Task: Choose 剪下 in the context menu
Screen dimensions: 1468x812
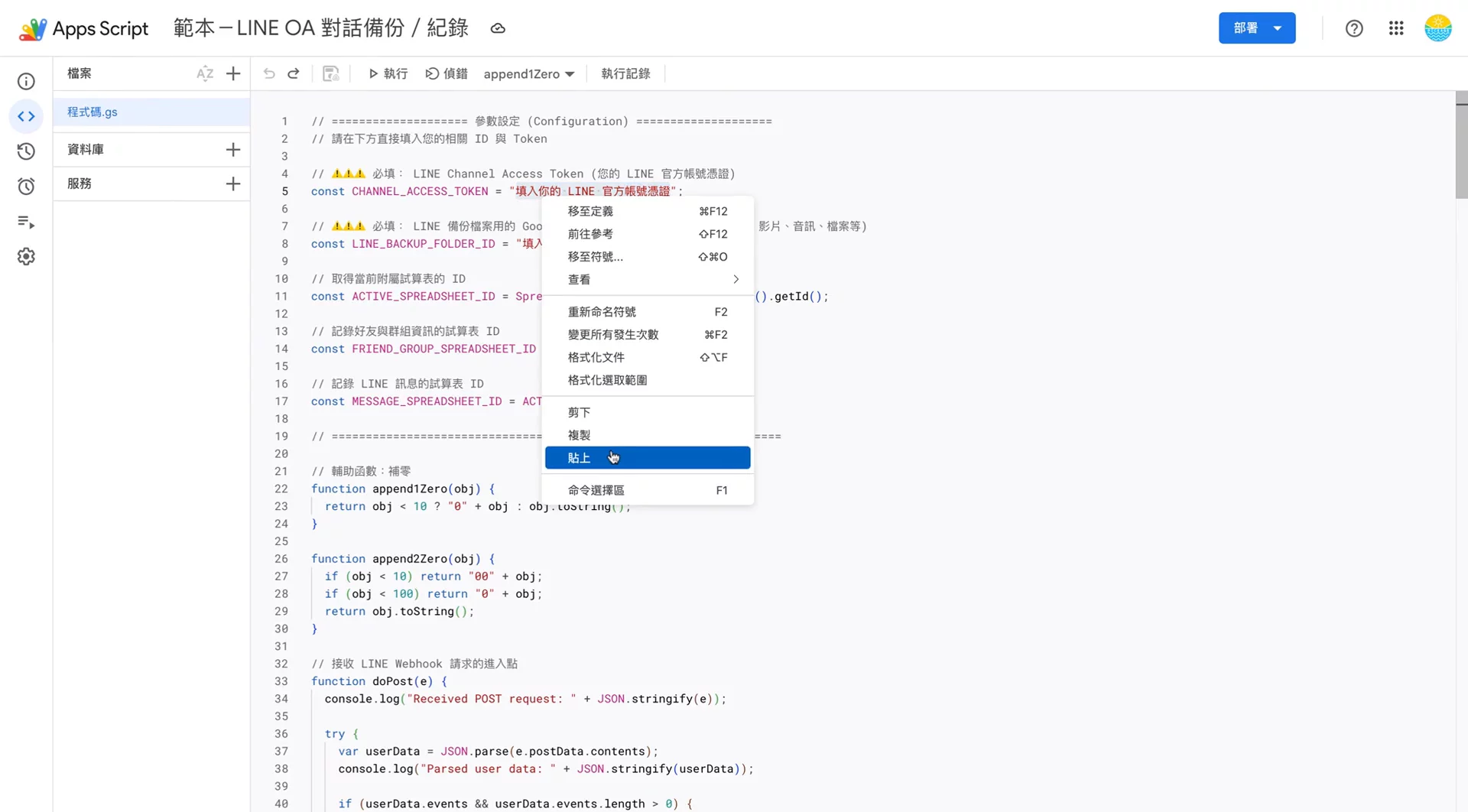Action: tap(648, 412)
